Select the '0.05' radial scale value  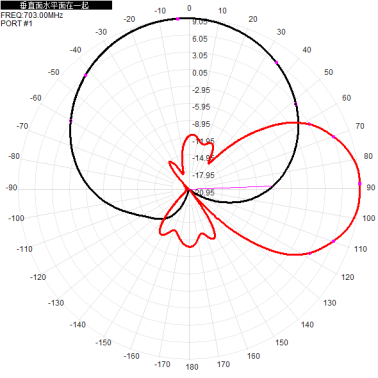point(200,73)
